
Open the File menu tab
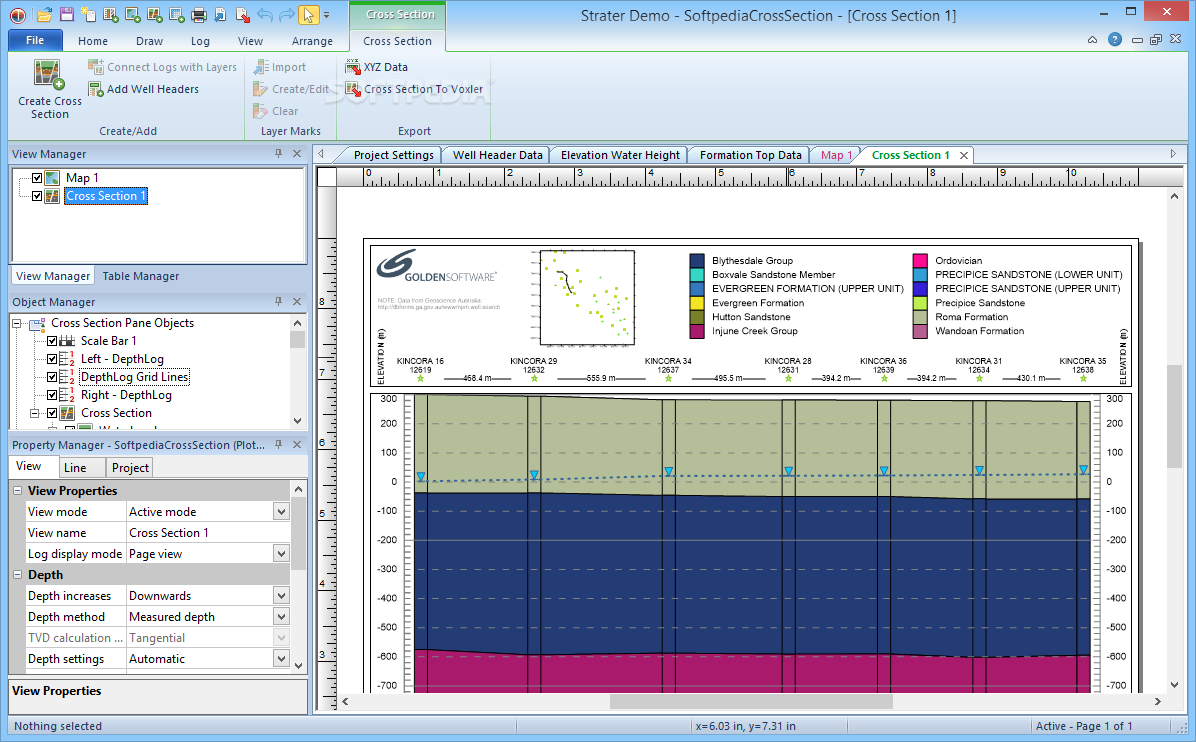35,40
